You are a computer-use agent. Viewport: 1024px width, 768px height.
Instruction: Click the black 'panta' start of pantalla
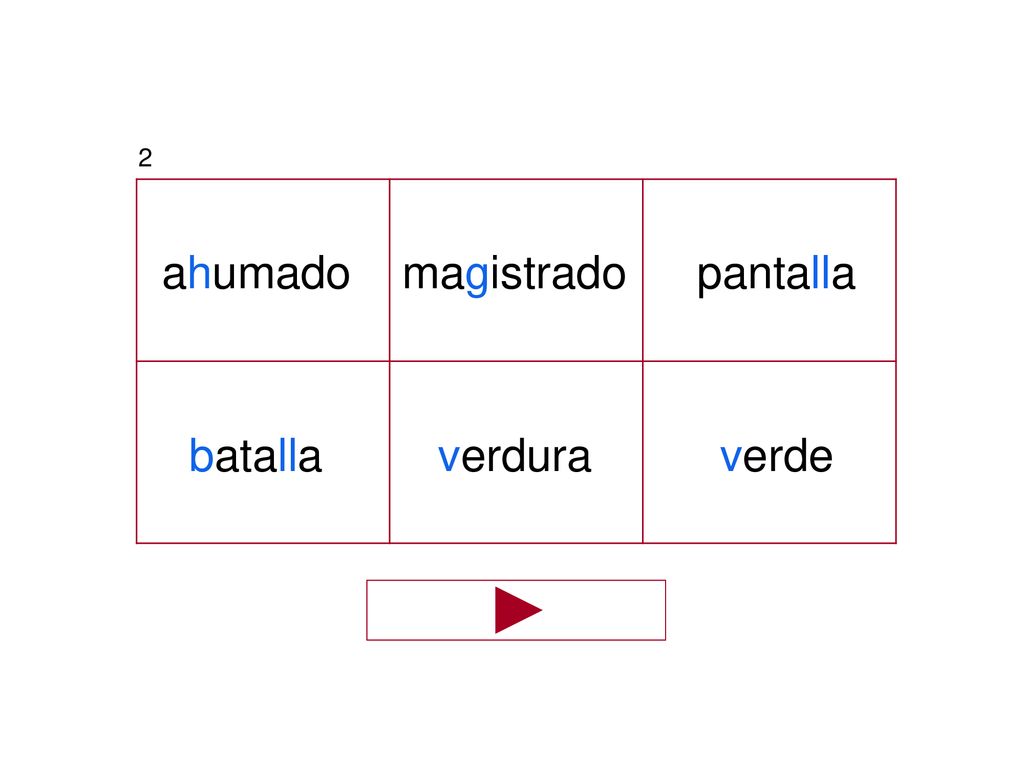pyautogui.click(x=754, y=276)
